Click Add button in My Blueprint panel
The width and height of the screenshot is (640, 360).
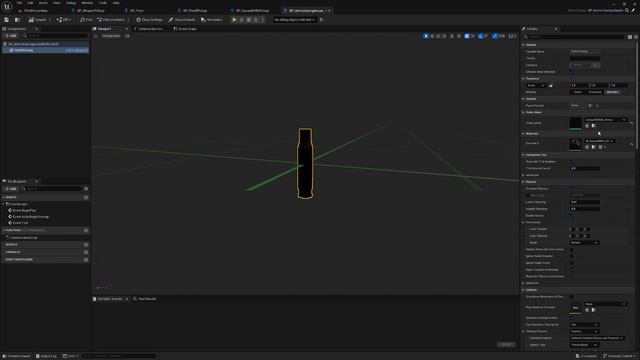[x=11, y=189]
